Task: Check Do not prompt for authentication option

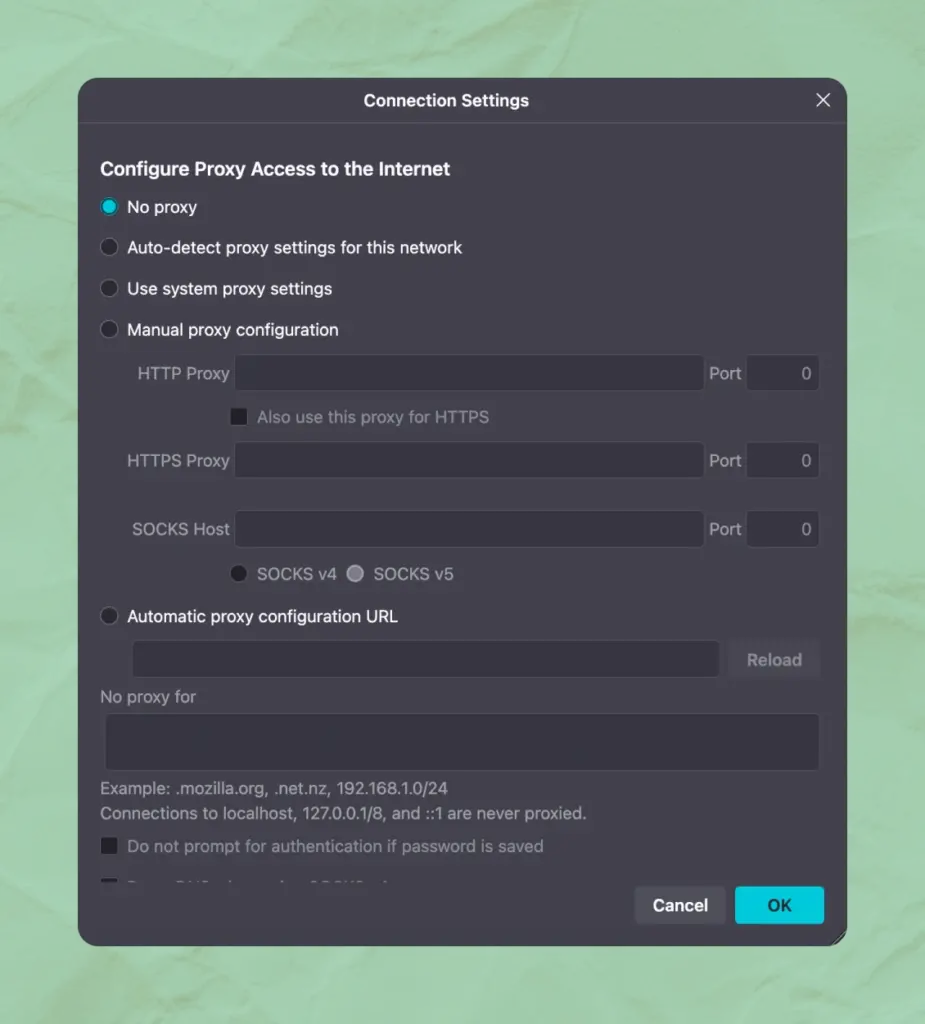Action: coord(109,846)
